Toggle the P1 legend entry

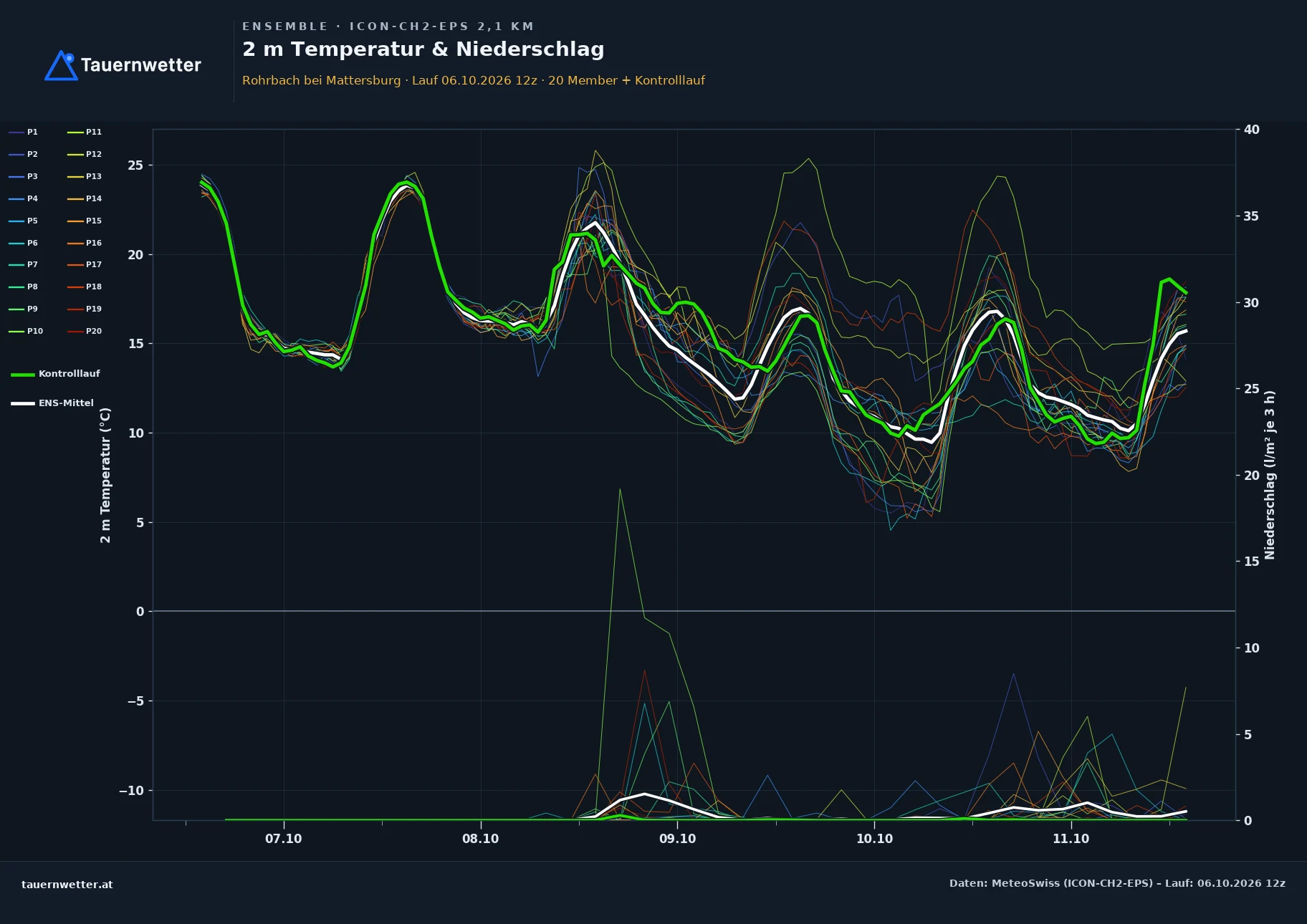[24, 132]
